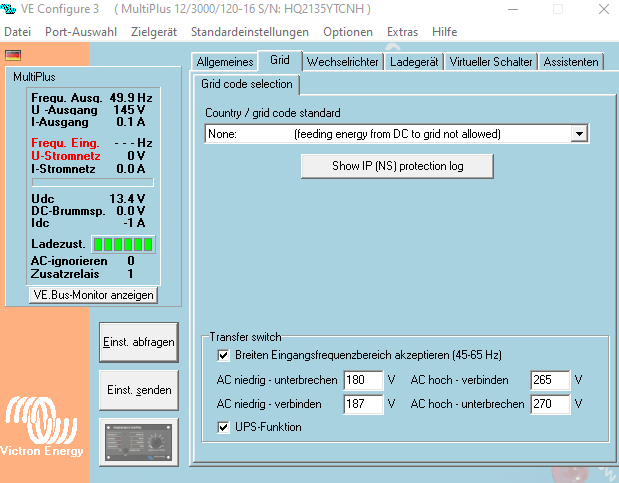Open the Hilfe menu
619x483 pixels.
pyautogui.click(x=445, y=32)
